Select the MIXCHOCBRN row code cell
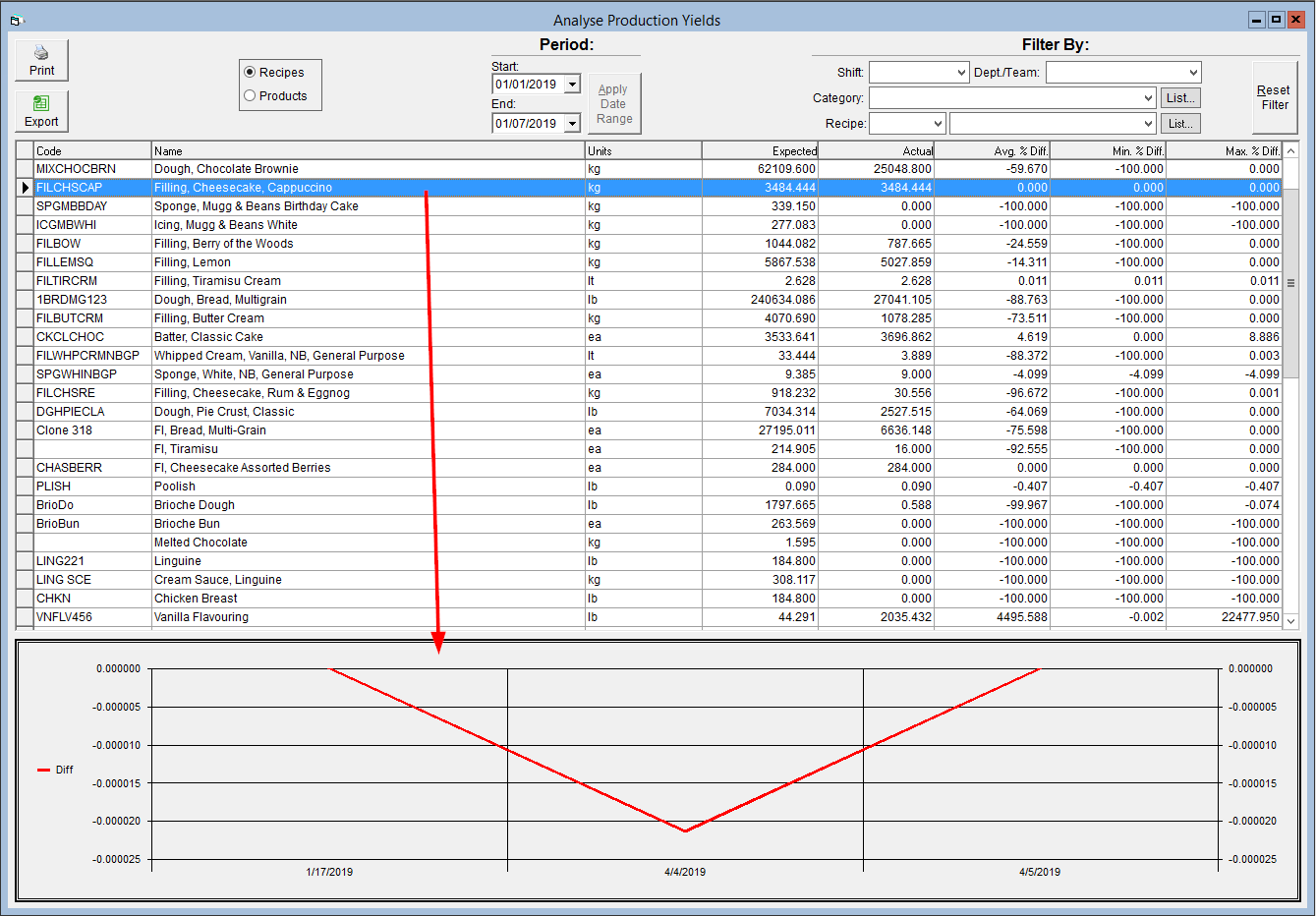The image size is (1316, 916). [x=92, y=169]
